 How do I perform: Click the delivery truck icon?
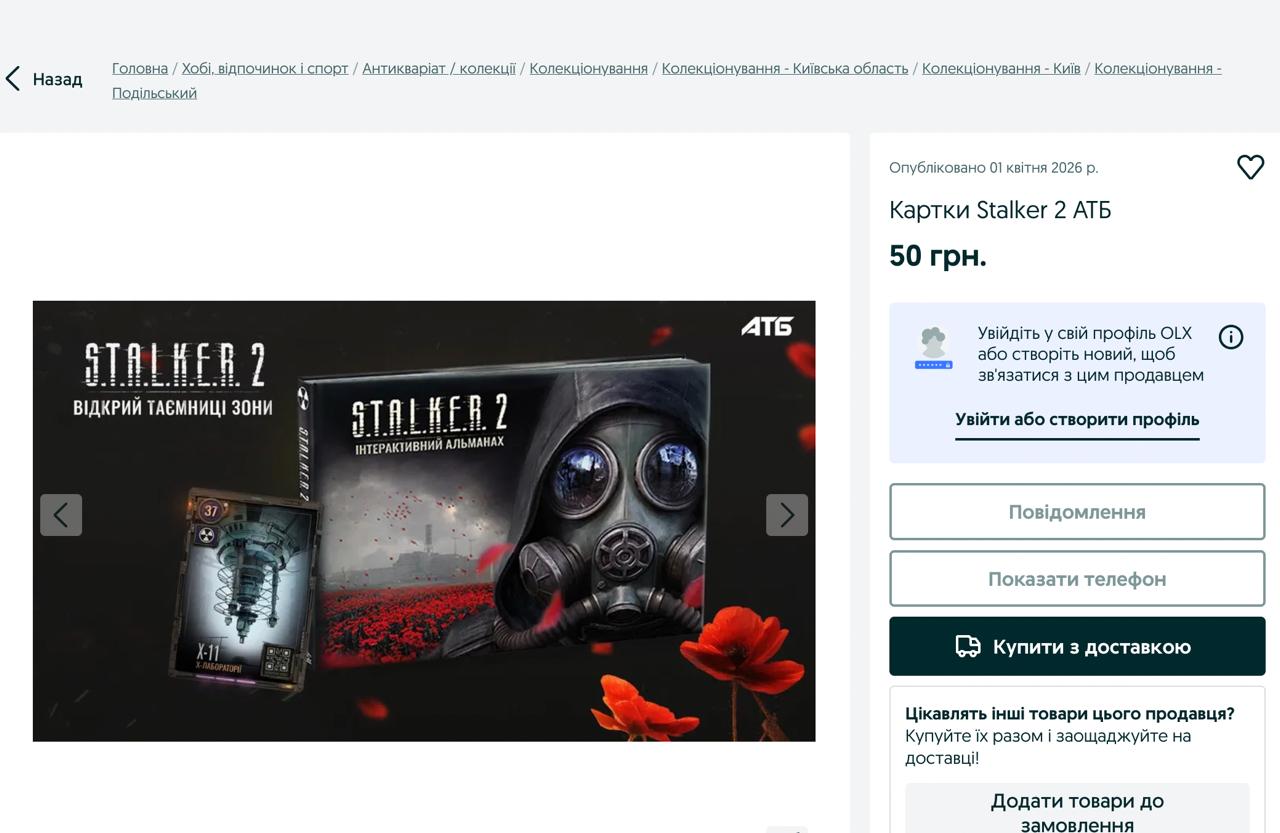(x=968, y=647)
